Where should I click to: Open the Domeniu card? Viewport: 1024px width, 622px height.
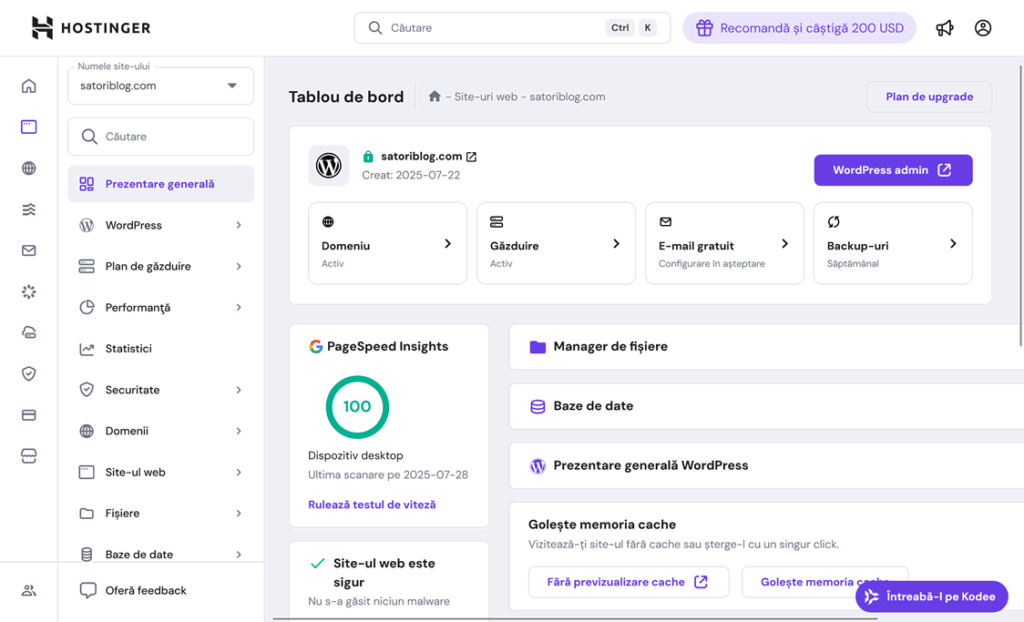tap(387, 243)
